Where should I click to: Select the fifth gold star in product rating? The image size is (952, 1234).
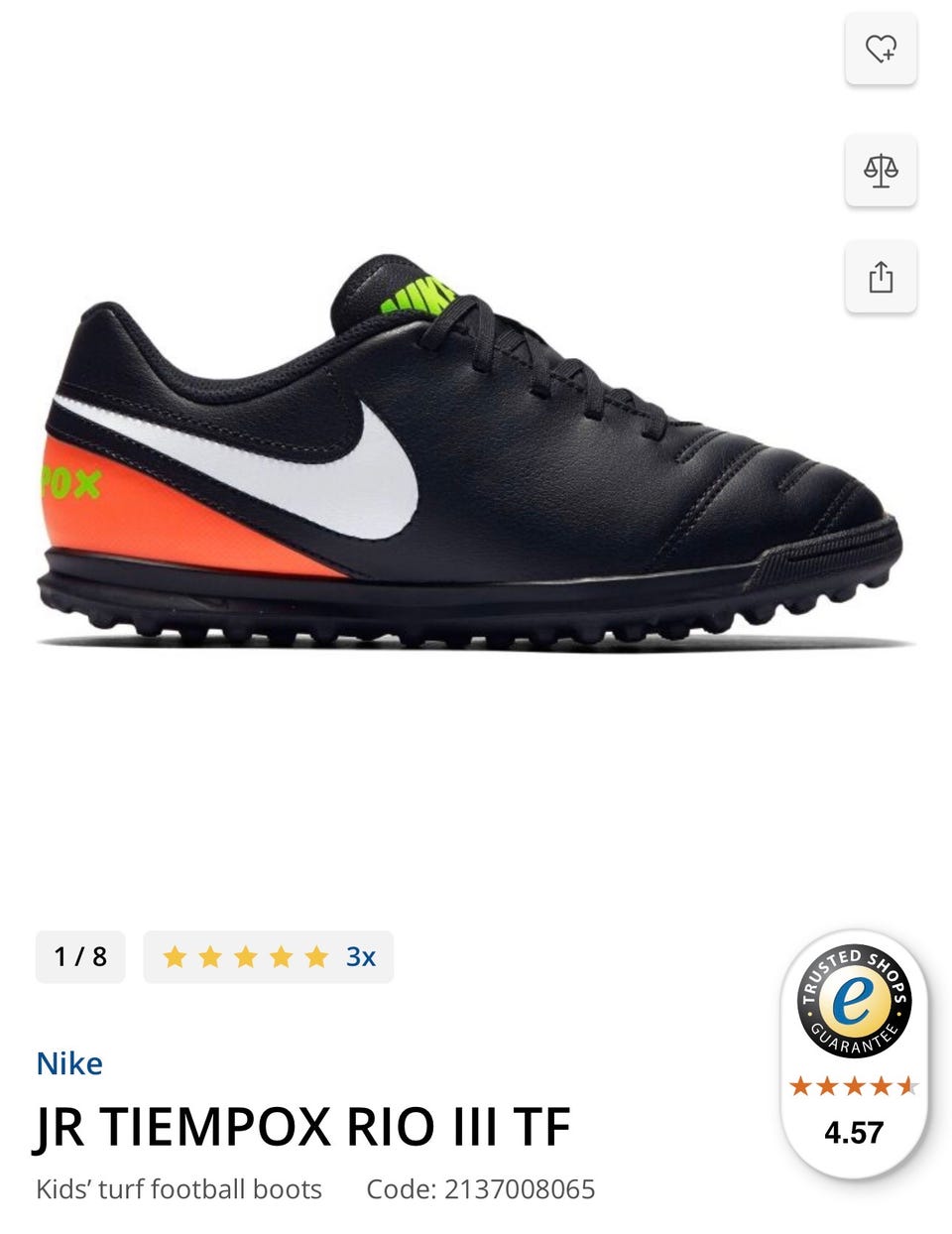coord(316,957)
